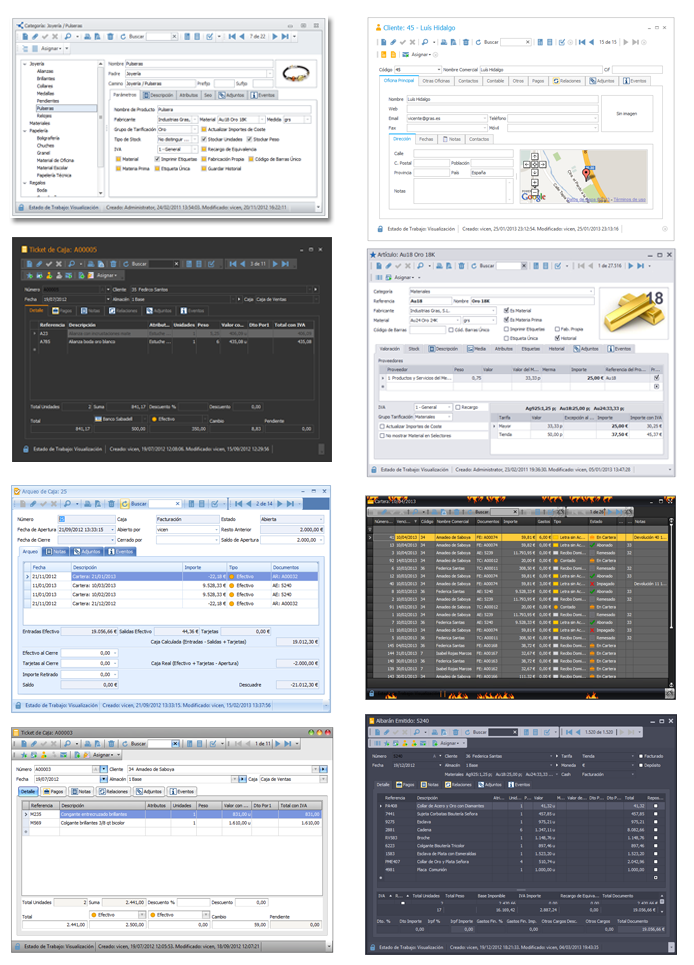Screen dimensions: 694x965
Task: Collapse Joyería node in category tree
Action: pos(25,64)
